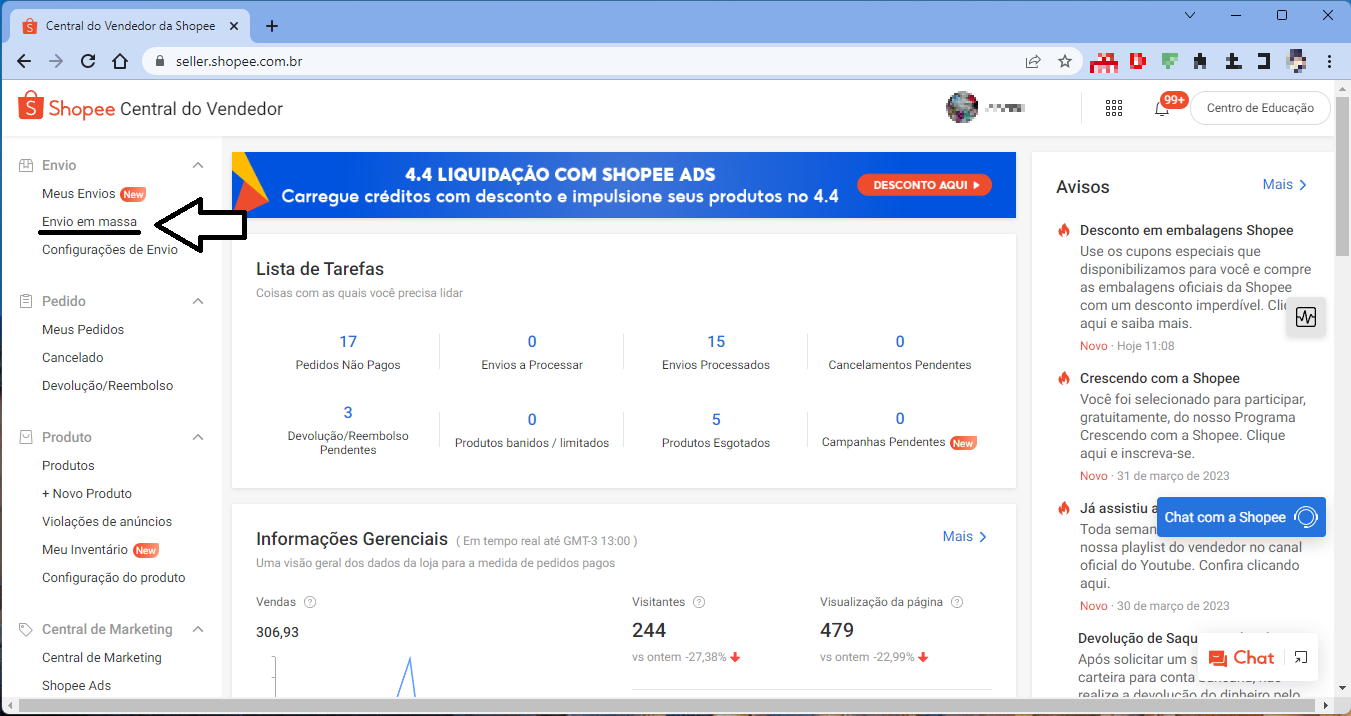Click Visualização da página help icon
This screenshot has height=716, width=1351.
point(957,602)
